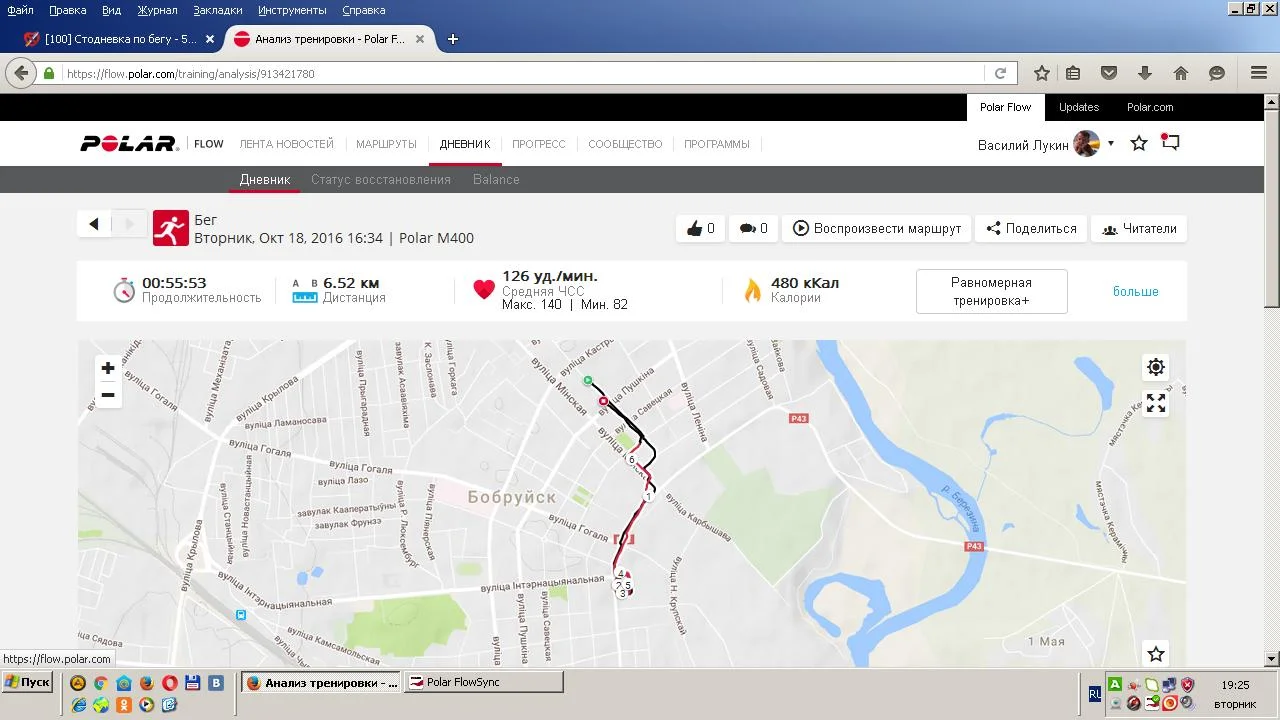The image size is (1280, 720).
Task: Launch Chrome from quick launch bar
Action: tap(101, 683)
